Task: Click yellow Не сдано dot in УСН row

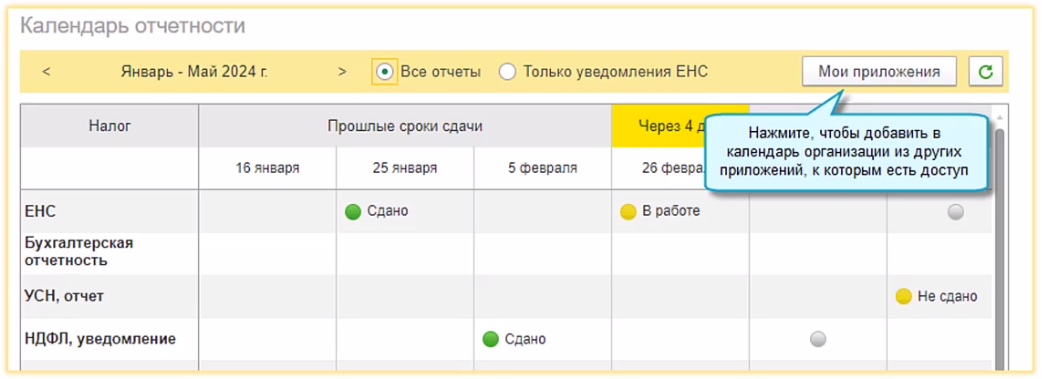Action: (903, 297)
